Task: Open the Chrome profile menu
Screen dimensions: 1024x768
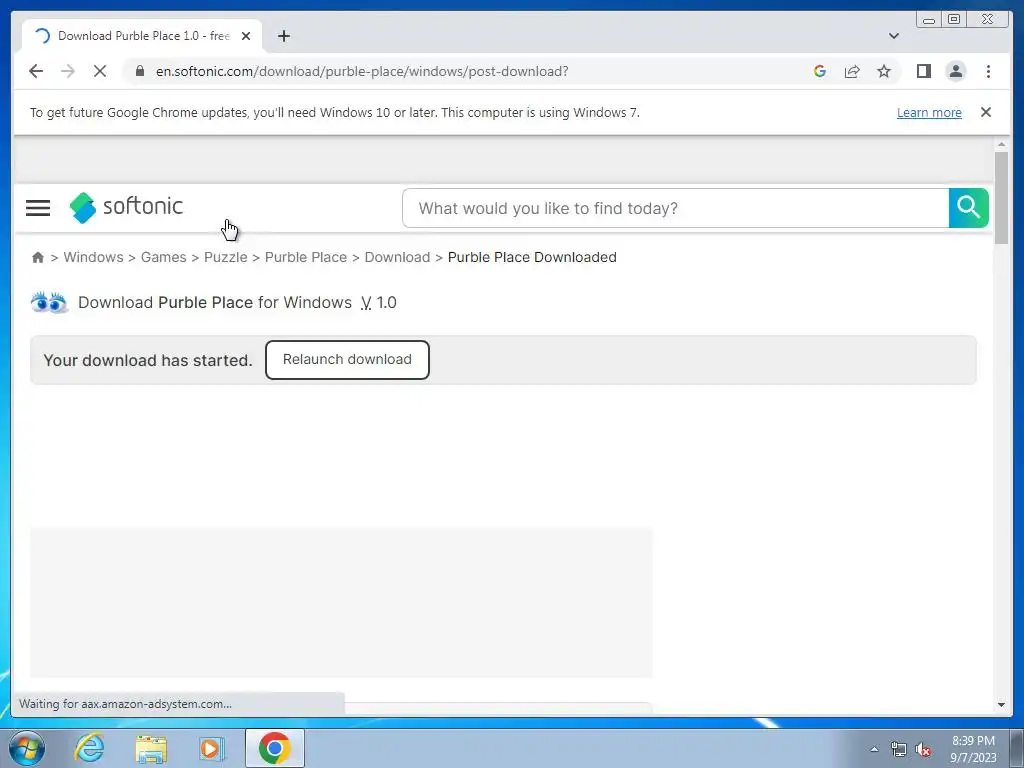Action: pos(955,71)
